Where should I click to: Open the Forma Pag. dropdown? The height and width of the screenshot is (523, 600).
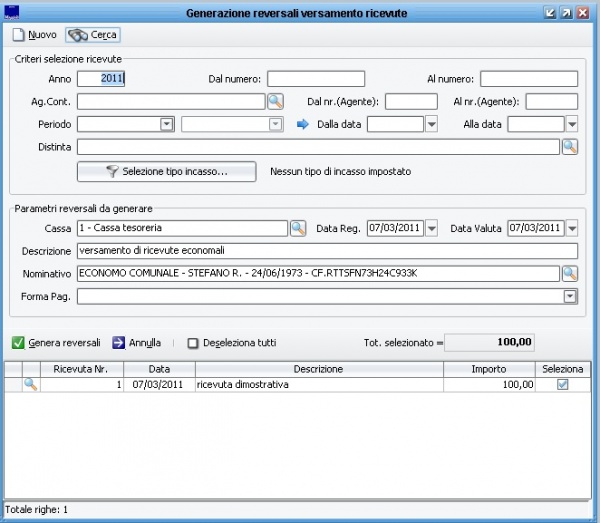click(570, 296)
